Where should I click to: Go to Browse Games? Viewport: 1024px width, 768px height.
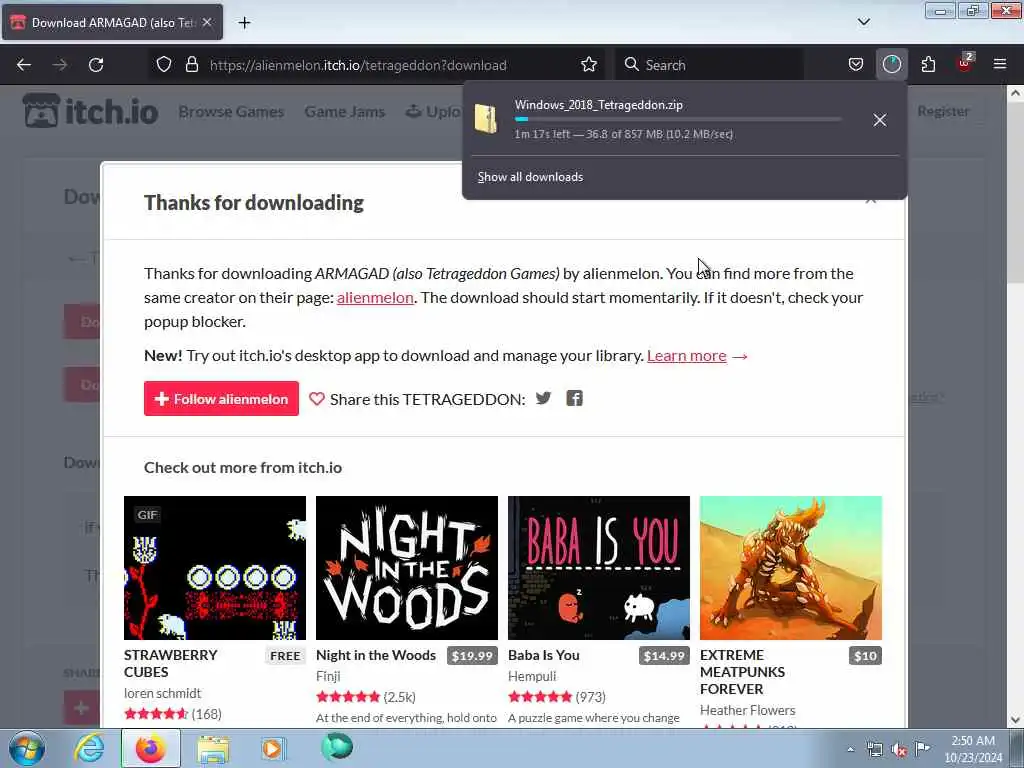coord(231,112)
